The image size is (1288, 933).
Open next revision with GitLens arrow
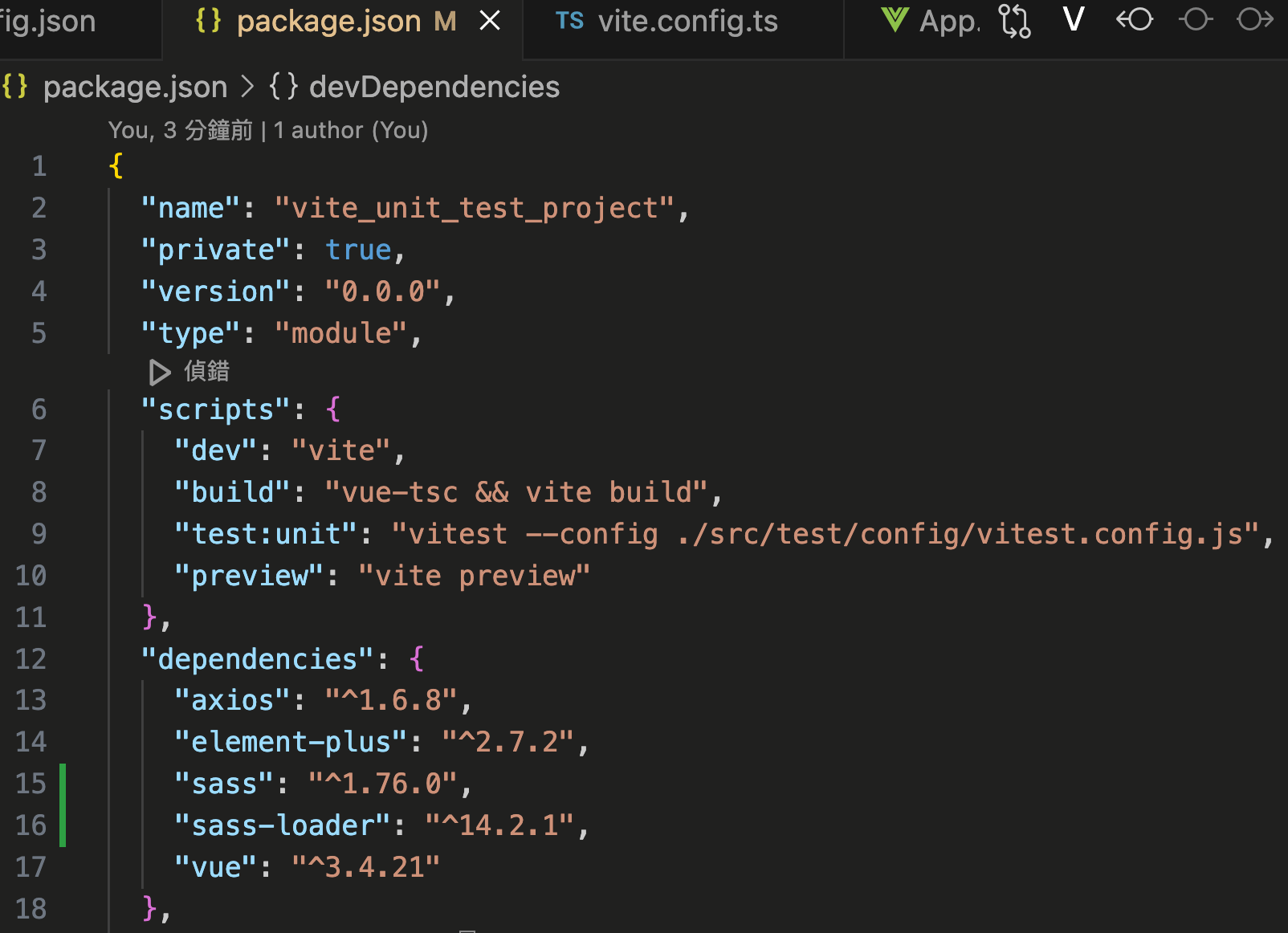point(1255,19)
